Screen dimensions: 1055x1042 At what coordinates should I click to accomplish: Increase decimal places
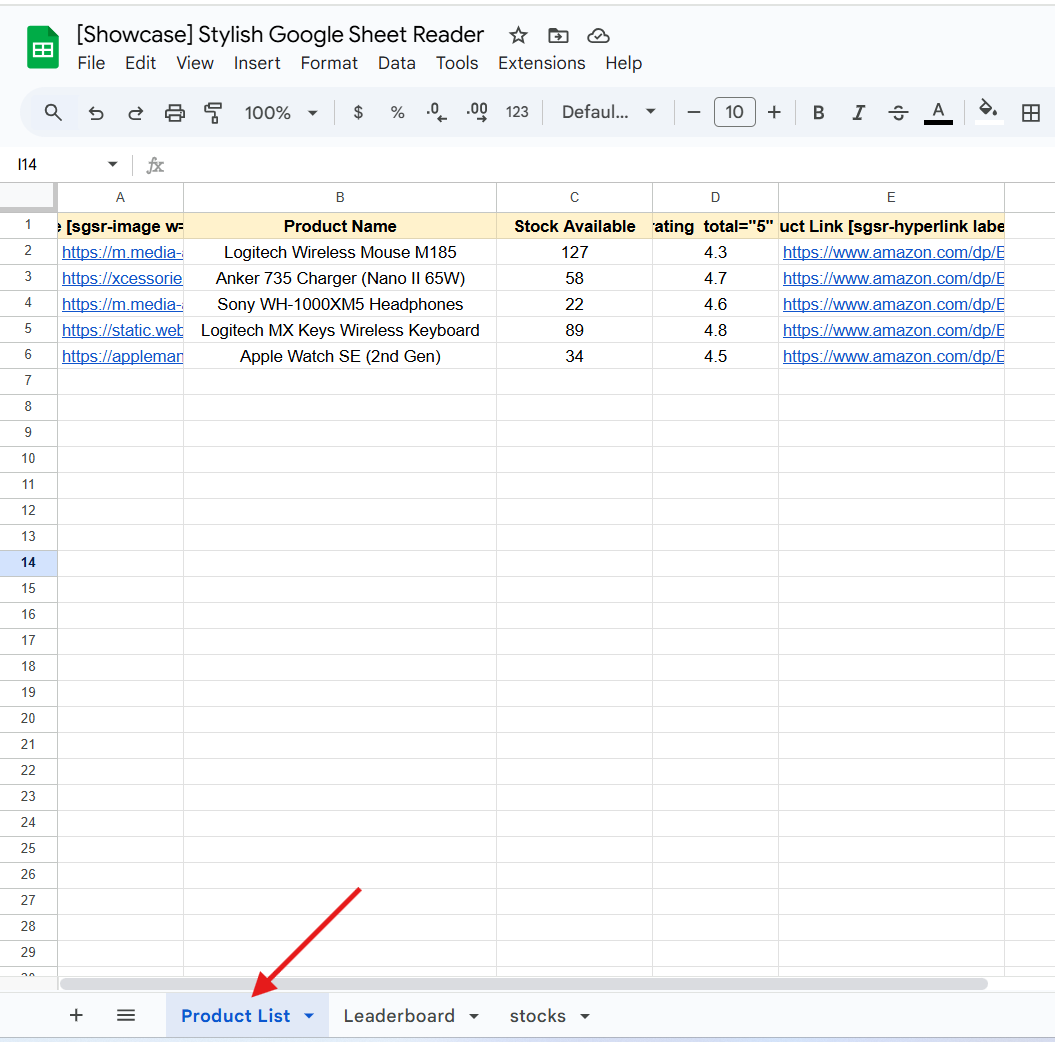click(x=477, y=112)
